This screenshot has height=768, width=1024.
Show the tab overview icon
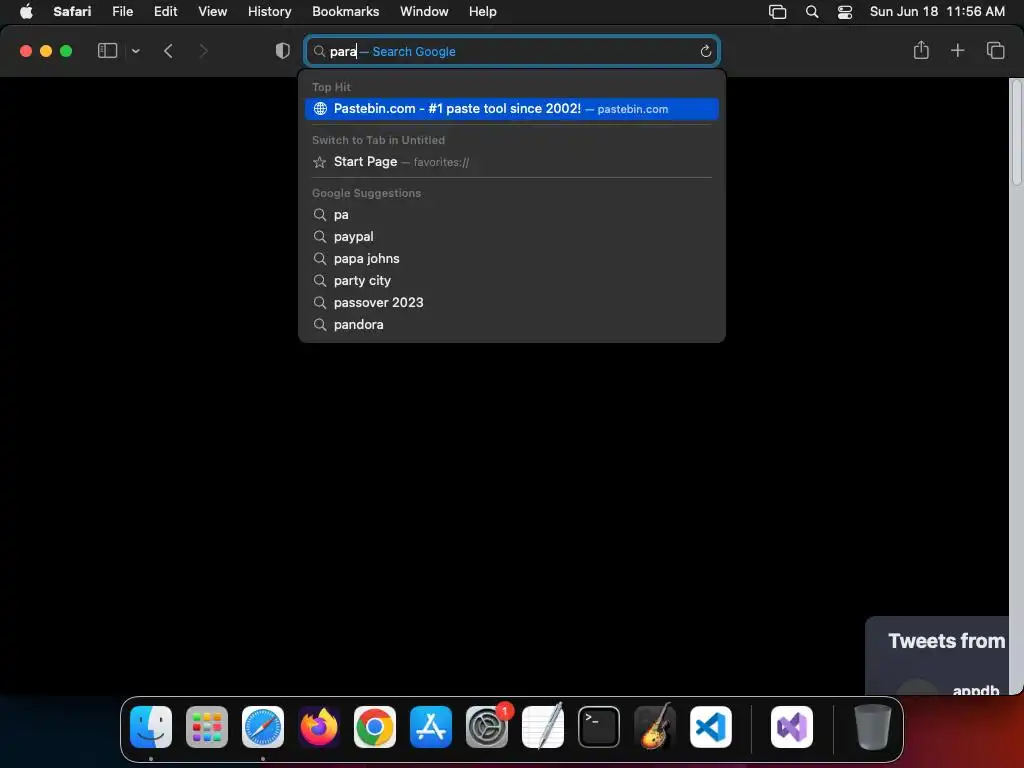point(995,50)
